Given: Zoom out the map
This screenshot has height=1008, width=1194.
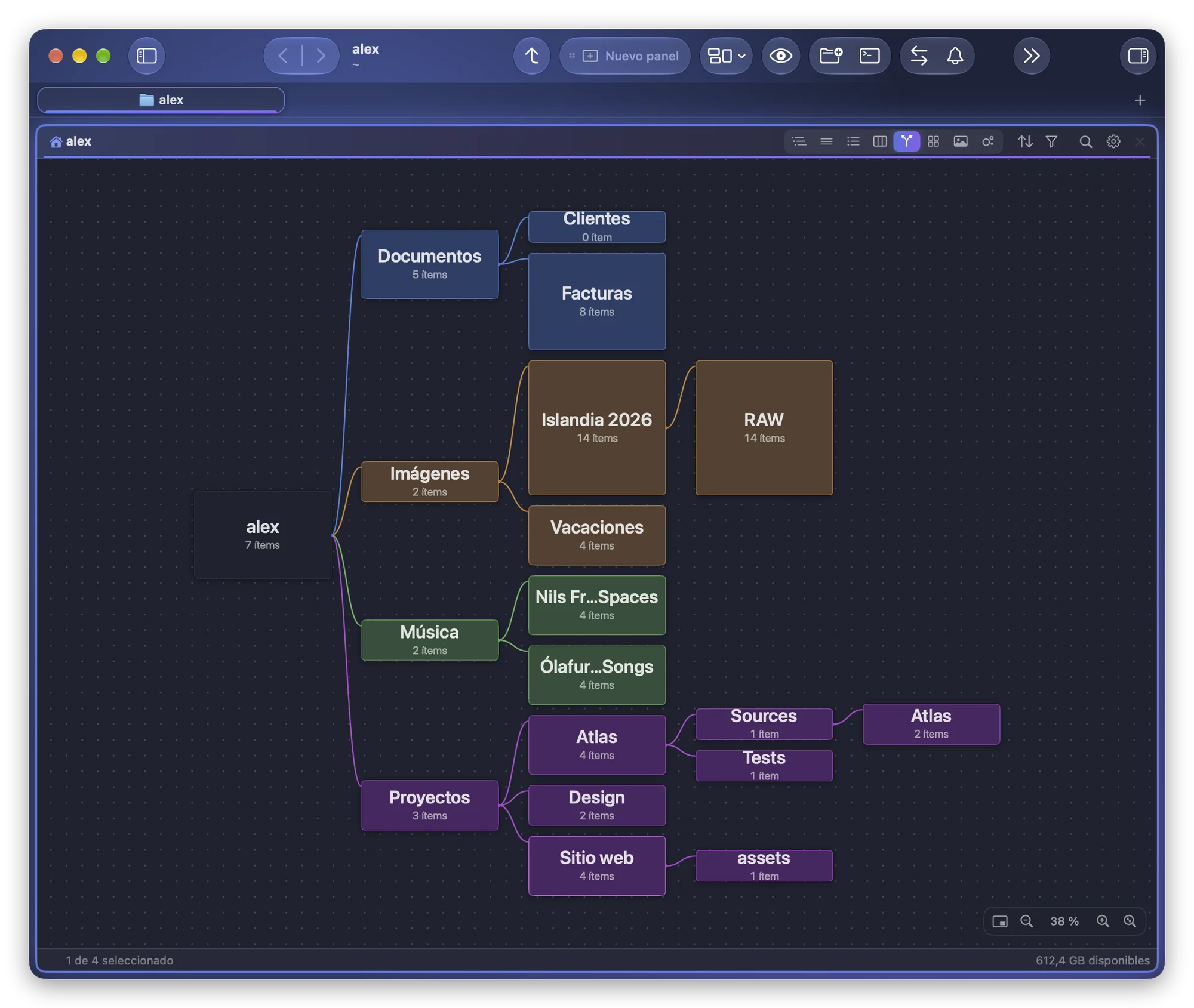Looking at the screenshot, I should pos(1026,921).
